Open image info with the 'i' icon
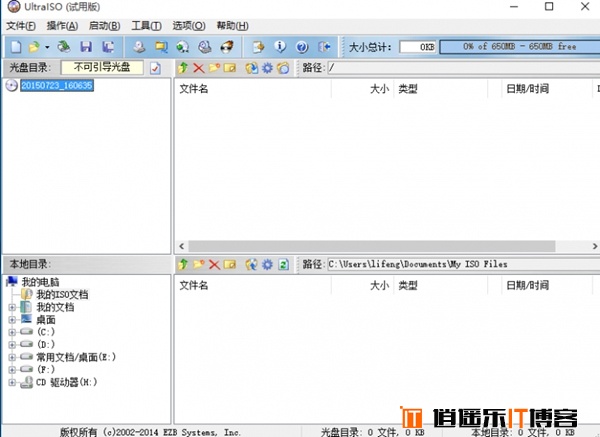 pos(280,47)
